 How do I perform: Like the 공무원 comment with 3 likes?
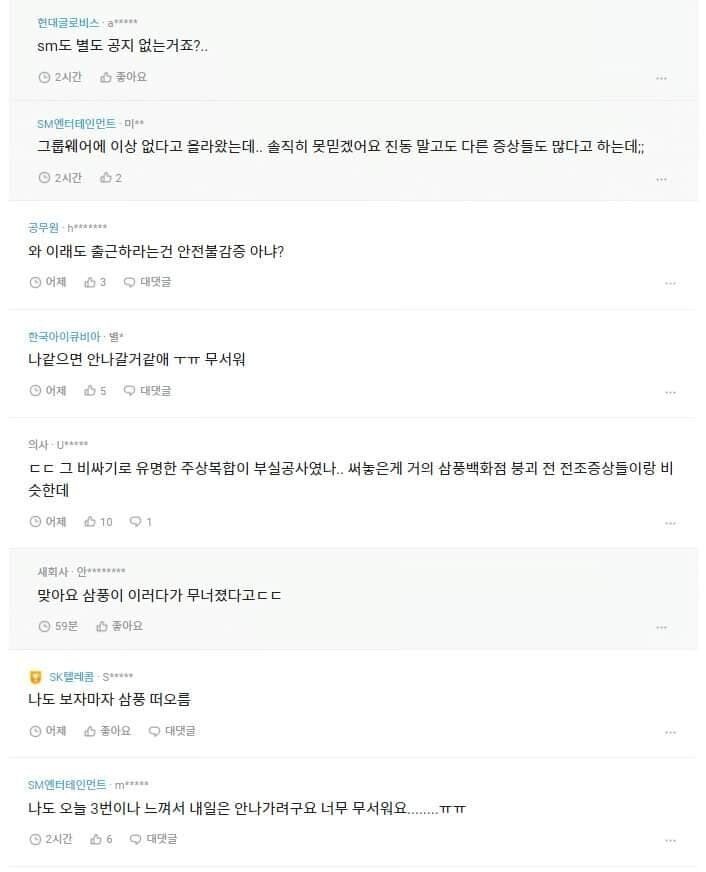[x=96, y=282]
